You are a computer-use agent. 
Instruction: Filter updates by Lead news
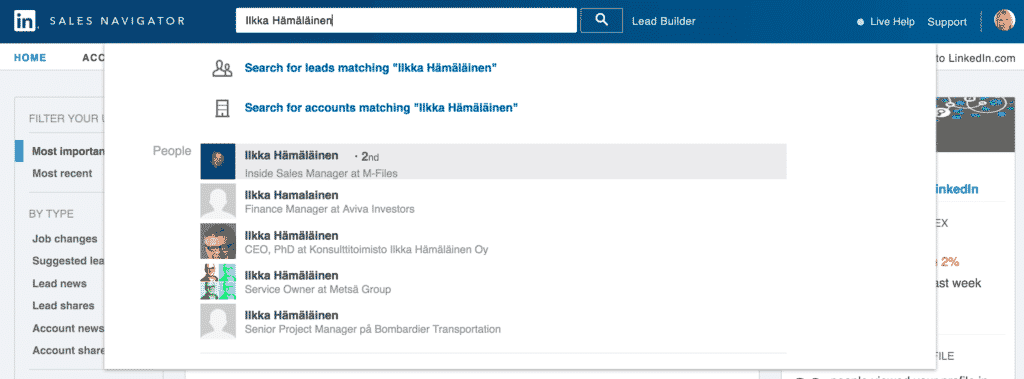[x=59, y=284]
